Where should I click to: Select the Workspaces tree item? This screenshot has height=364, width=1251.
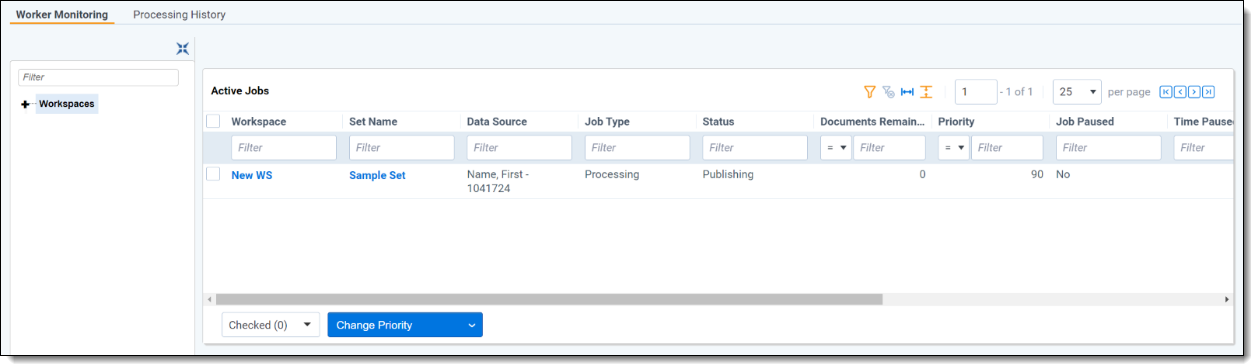coord(67,104)
